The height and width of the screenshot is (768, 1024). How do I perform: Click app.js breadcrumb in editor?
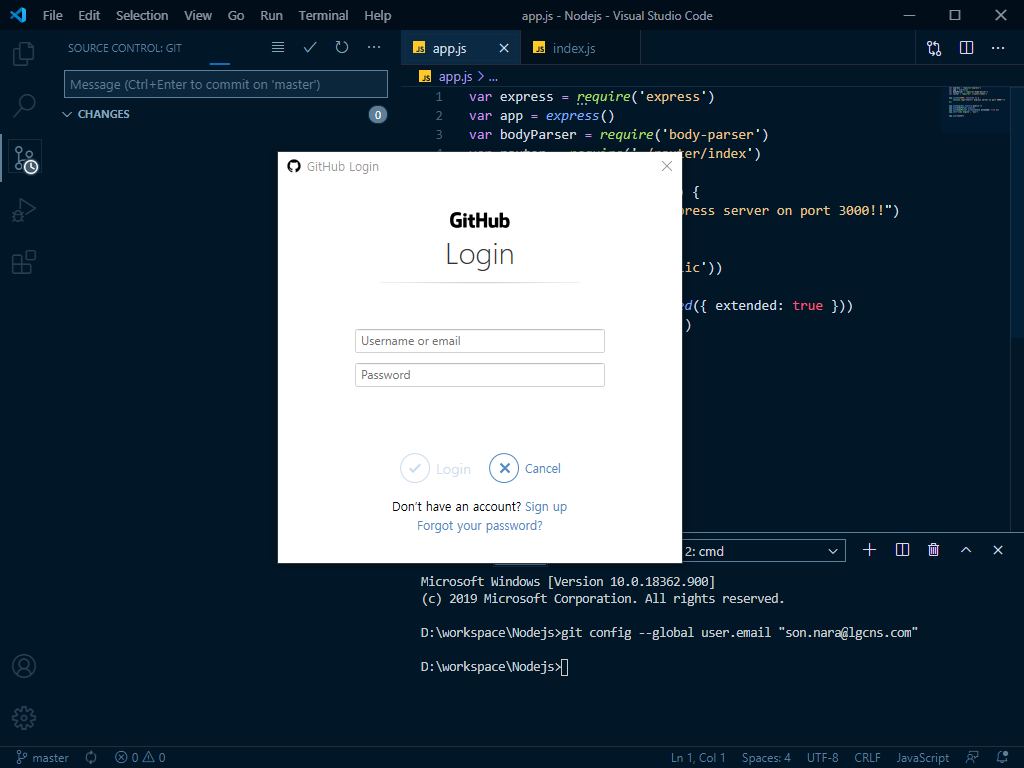point(455,76)
